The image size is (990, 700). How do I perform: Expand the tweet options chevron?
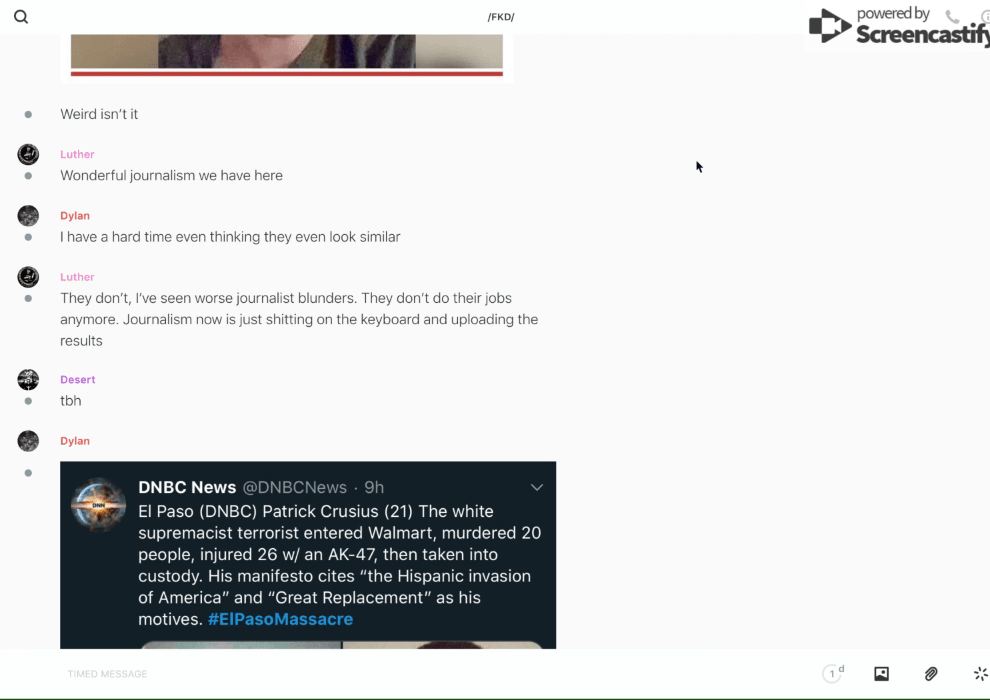(x=537, y=487)
